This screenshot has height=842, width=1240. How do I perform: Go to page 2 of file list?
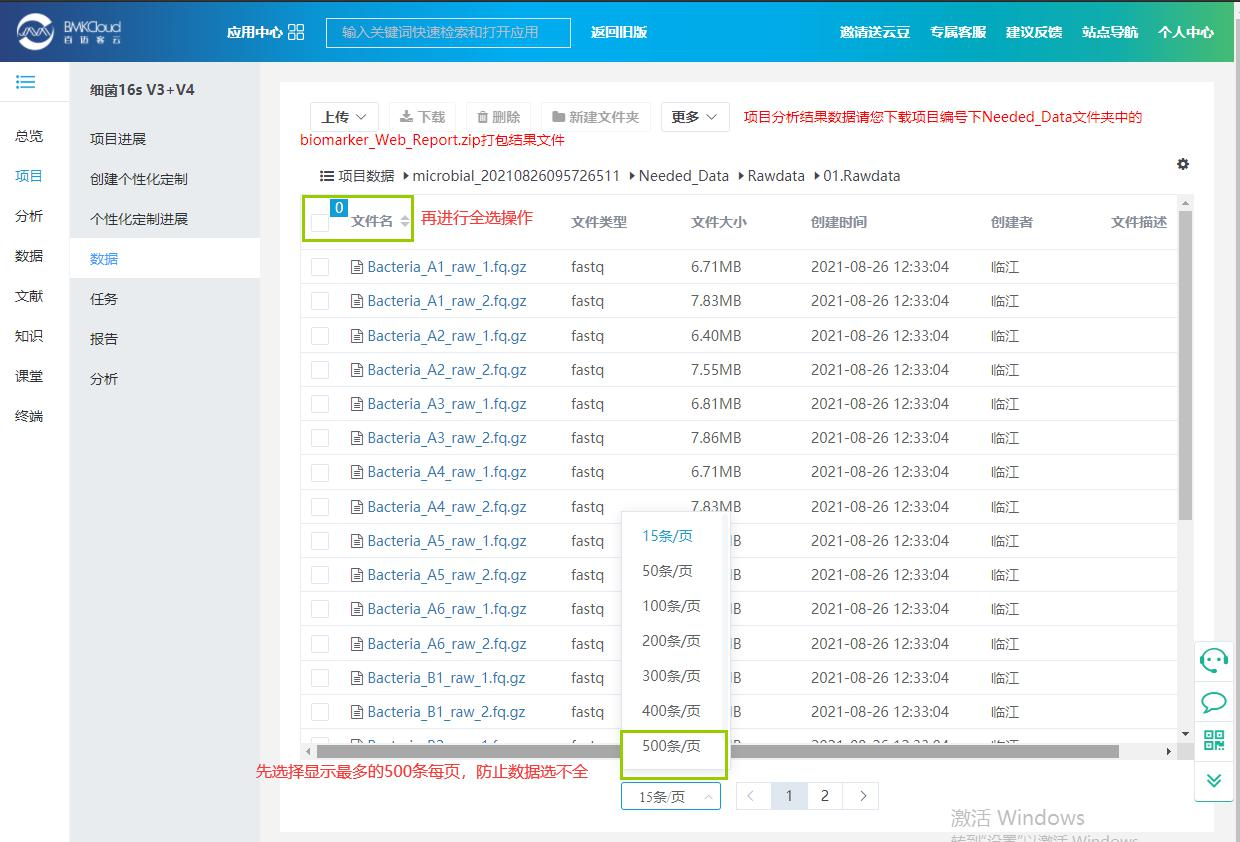(x=824, y=796)
